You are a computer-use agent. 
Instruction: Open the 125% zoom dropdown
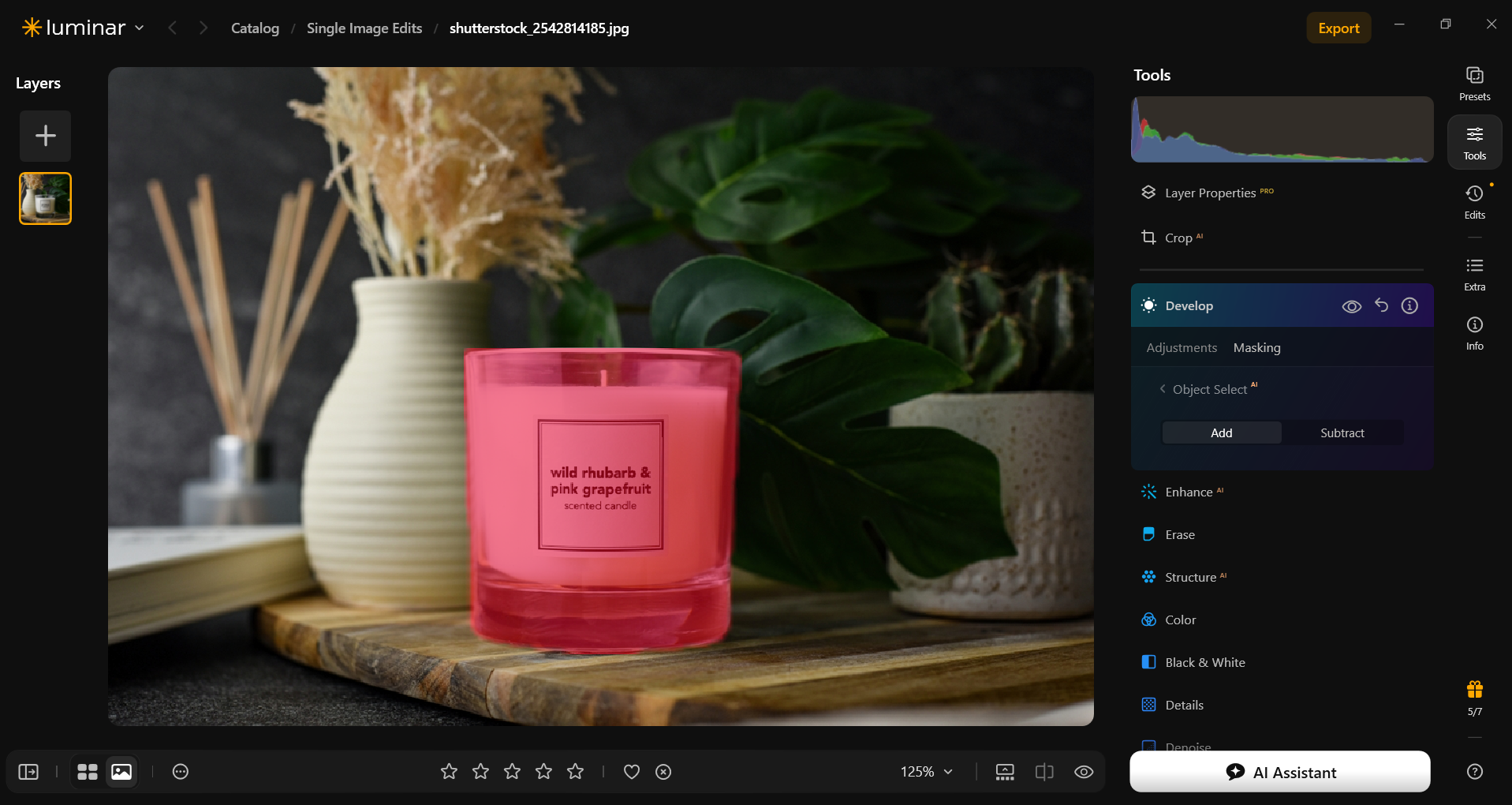pos(927,772)
